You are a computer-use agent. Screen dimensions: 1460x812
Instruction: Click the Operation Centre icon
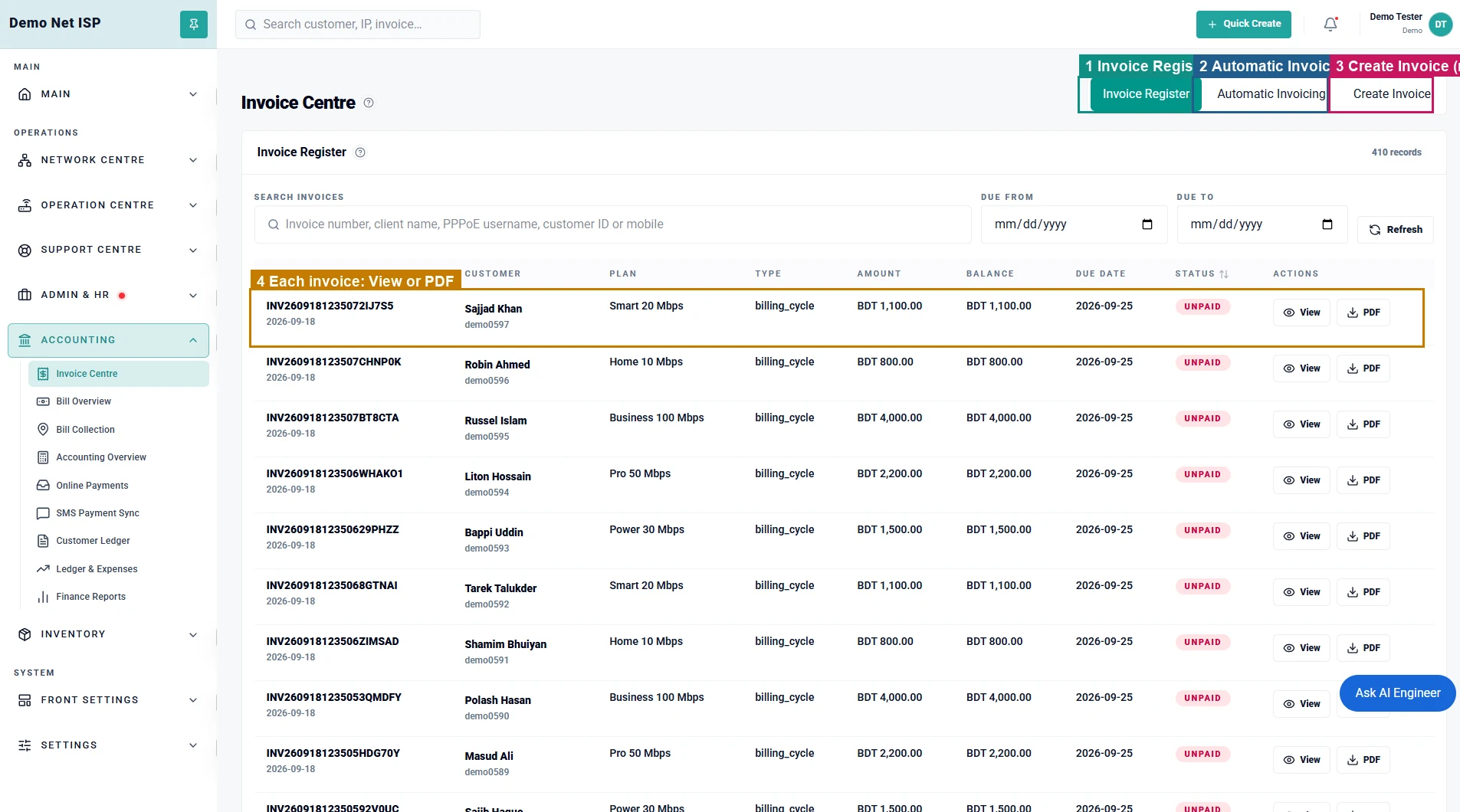coord(25,205)
